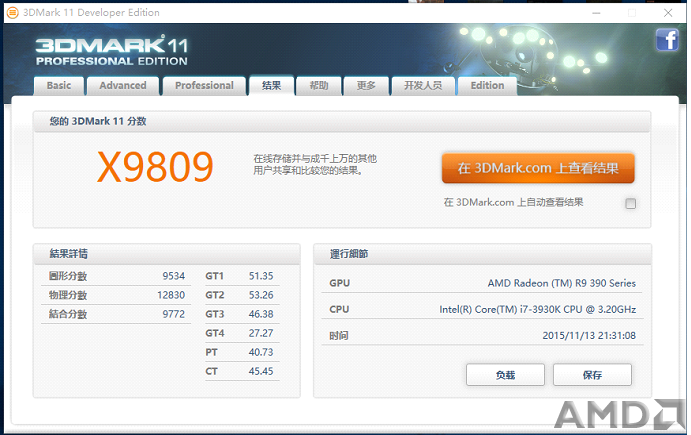Select physics score value 12830

[x=171, y=295]
